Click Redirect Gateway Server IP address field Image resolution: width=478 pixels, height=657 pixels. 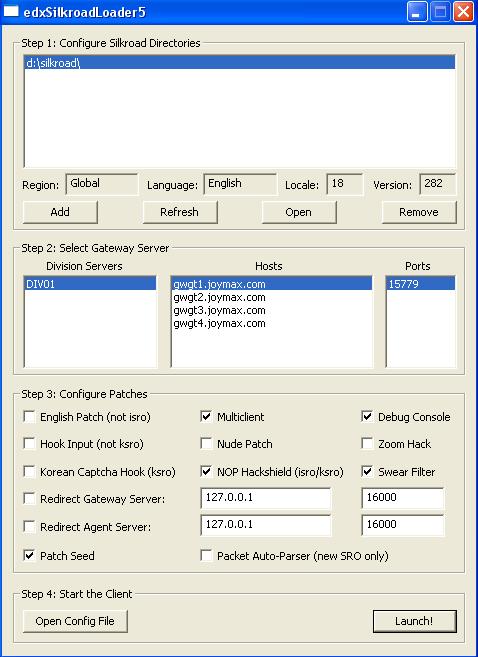pos(266,498)
